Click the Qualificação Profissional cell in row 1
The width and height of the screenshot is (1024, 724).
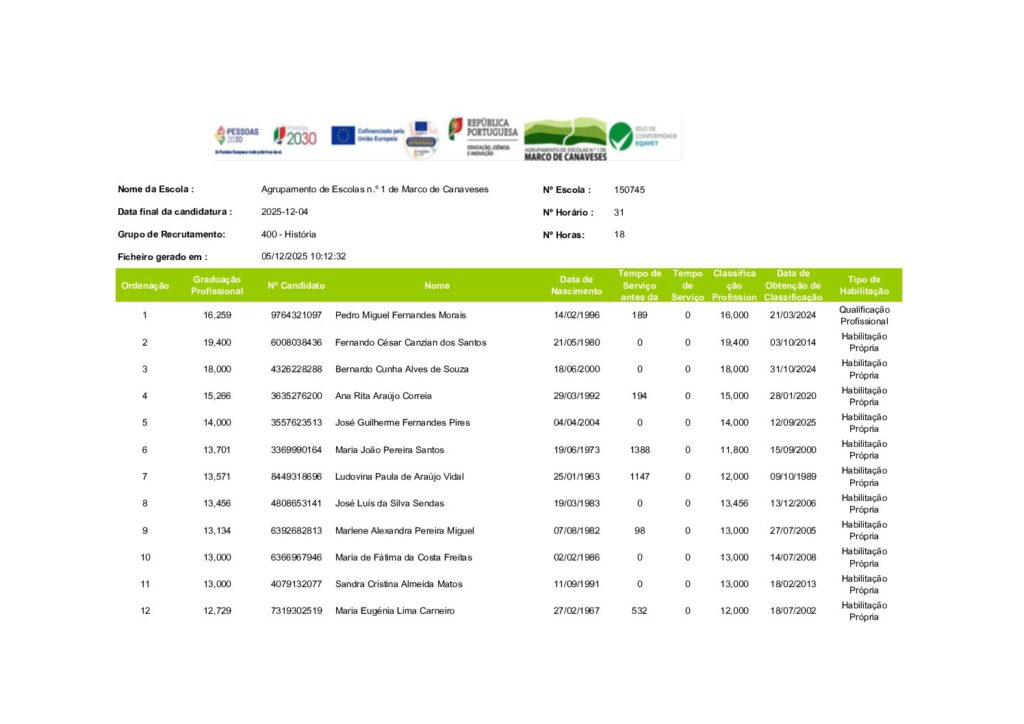[x=864, y=316]
